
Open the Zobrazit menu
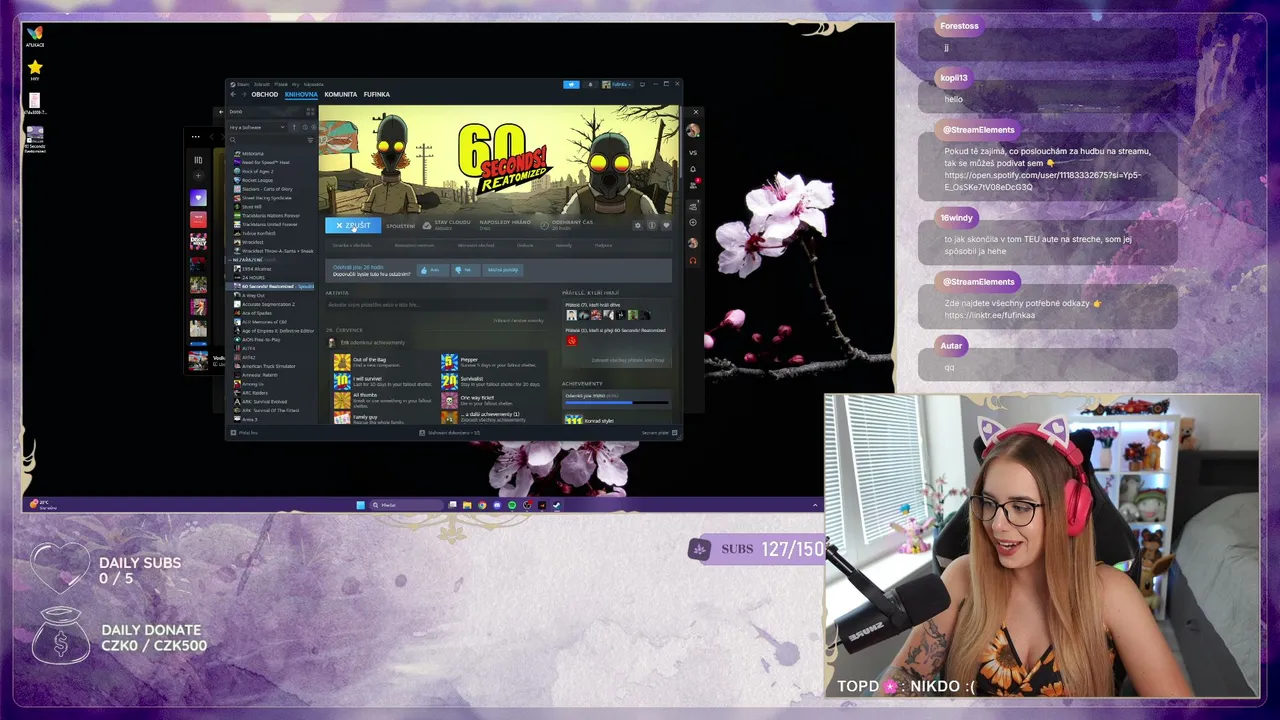tap(262, 84)
